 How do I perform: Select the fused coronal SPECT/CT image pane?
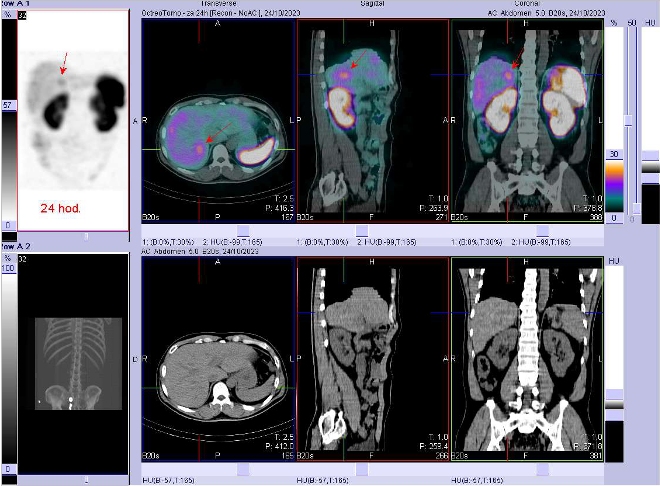coord(527,120)
